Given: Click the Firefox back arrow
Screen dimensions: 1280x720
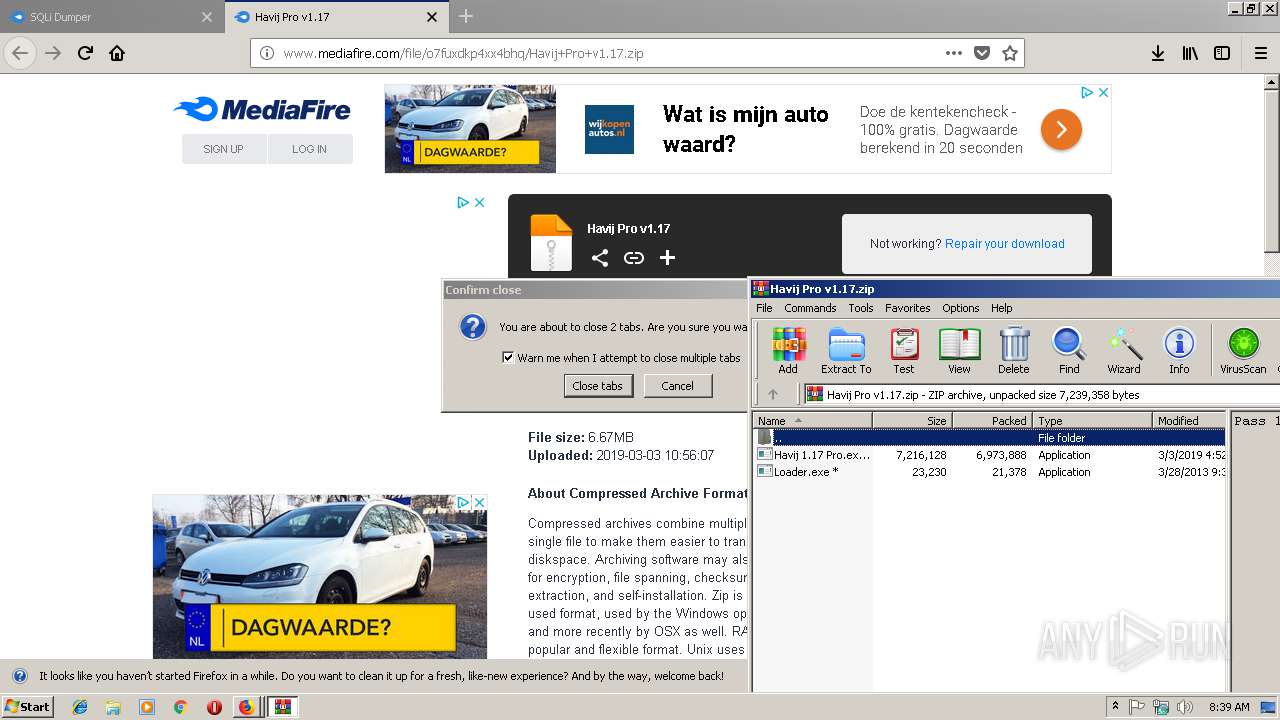Looking at the screenshot, I should pyautogui.click(x=20, y=53).
